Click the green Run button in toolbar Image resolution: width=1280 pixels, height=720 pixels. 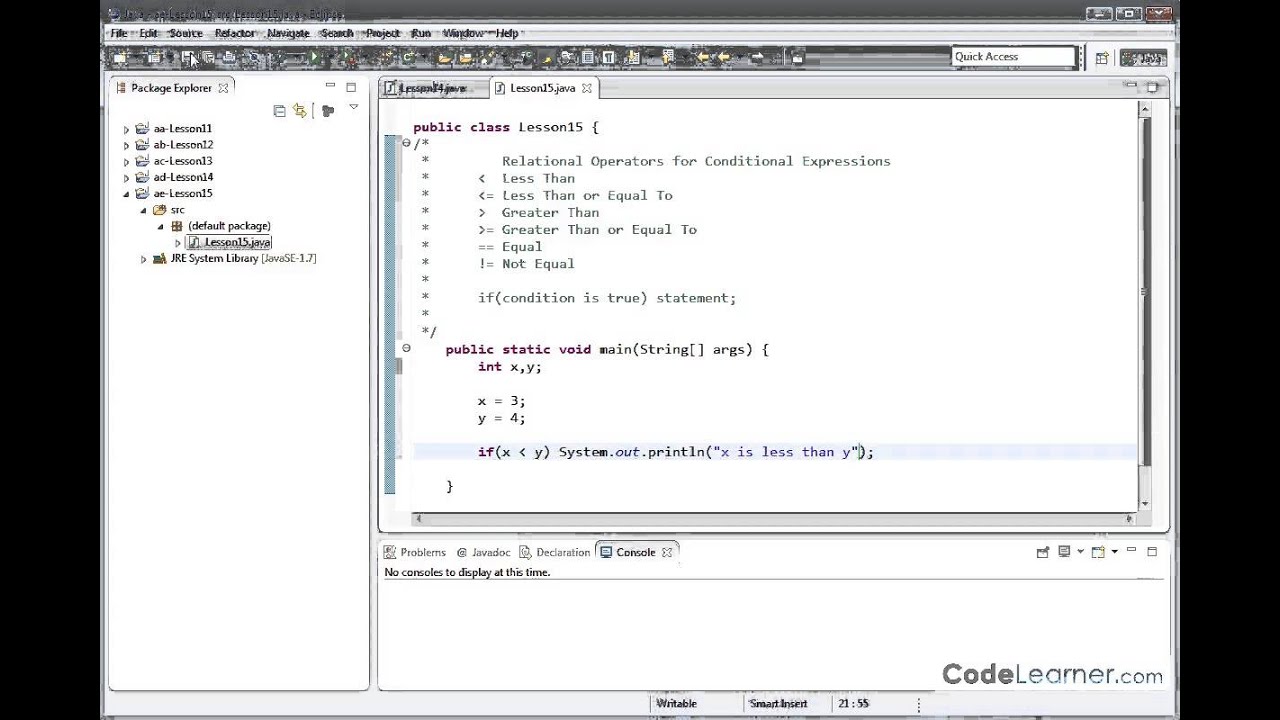click(x=314, y=58)
